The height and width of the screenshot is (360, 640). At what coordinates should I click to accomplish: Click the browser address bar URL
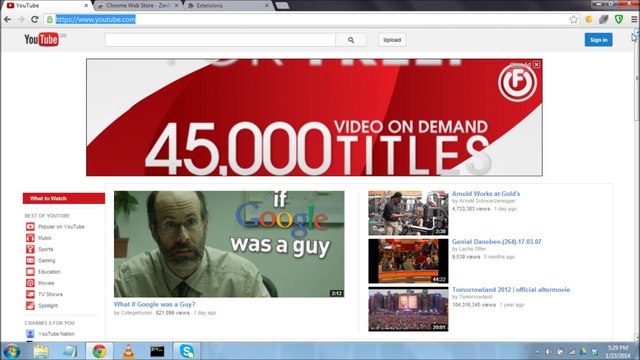[96, 20]
